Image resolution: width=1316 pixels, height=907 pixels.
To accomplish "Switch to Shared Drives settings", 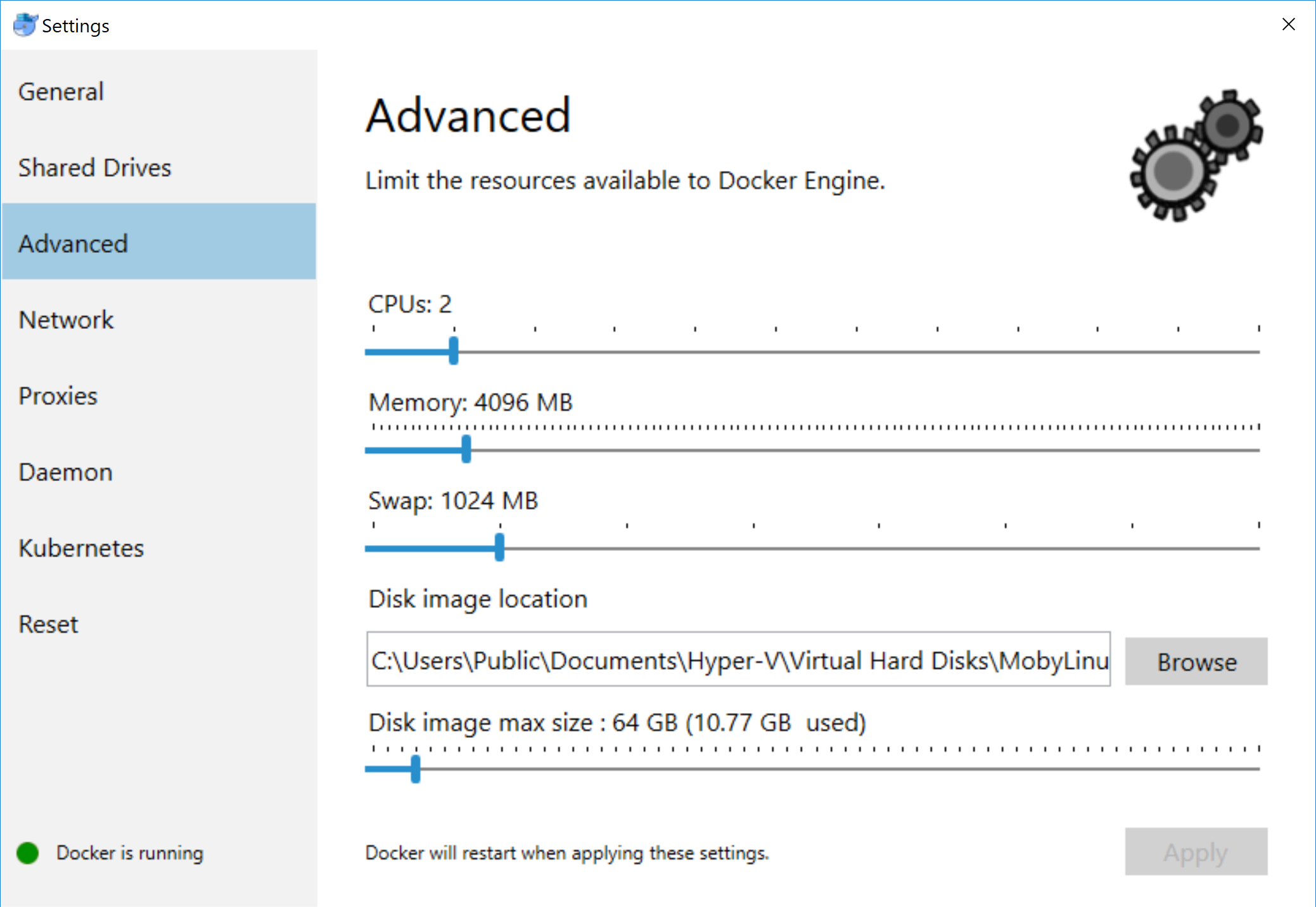I will 95,167.
